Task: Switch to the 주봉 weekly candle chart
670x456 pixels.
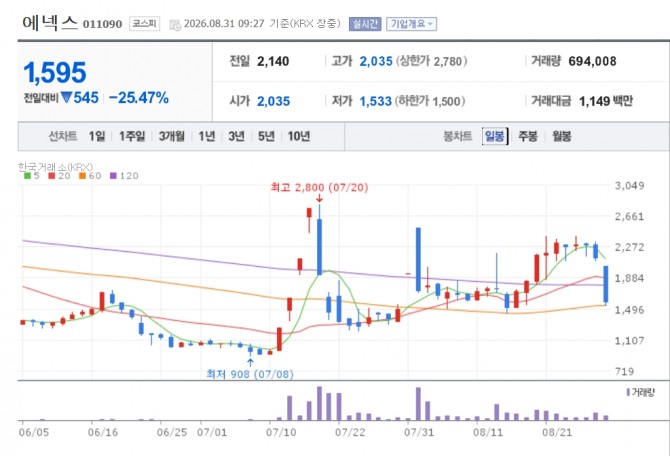Action: point(528,136)
